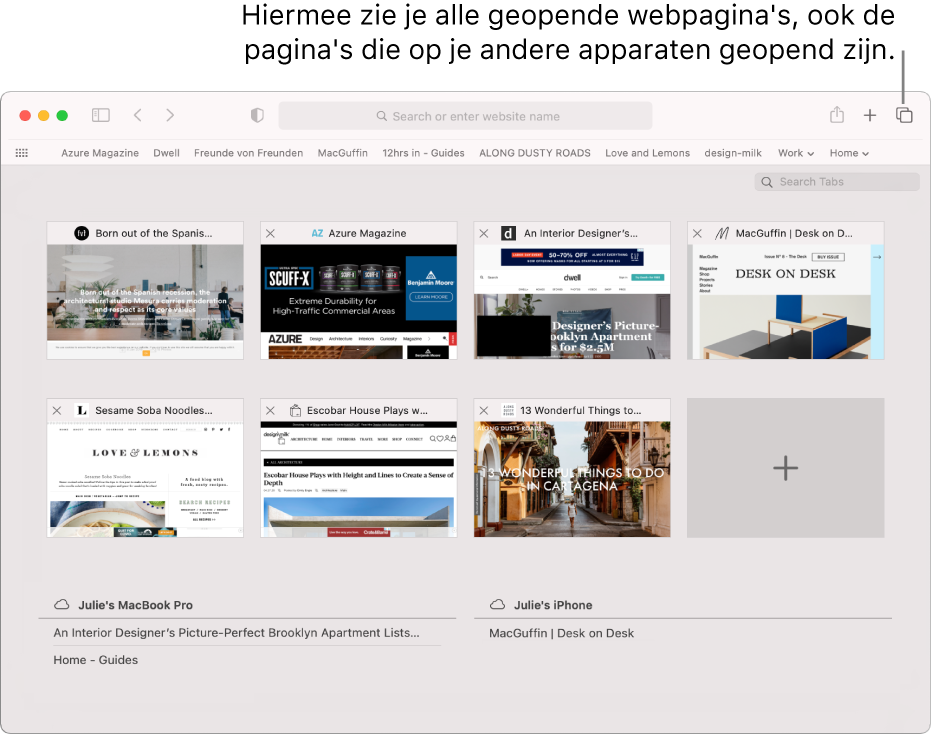Screen dimensions: 931x734
Task: Close the Sesame Soba Noodles tab
Action: tap(57, 410)
